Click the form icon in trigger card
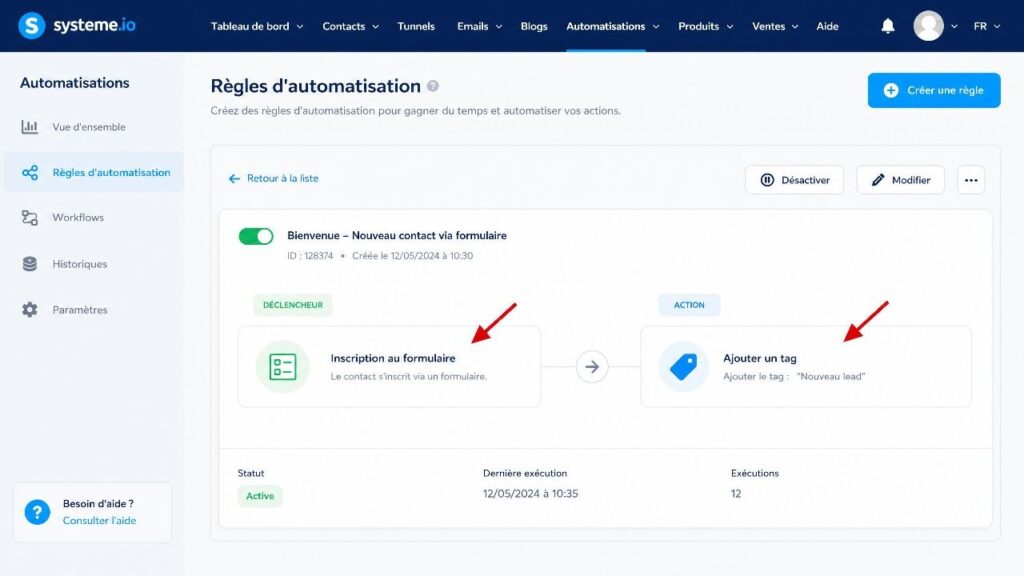Screen dimensions: 1024x576 tap(282, 366)
